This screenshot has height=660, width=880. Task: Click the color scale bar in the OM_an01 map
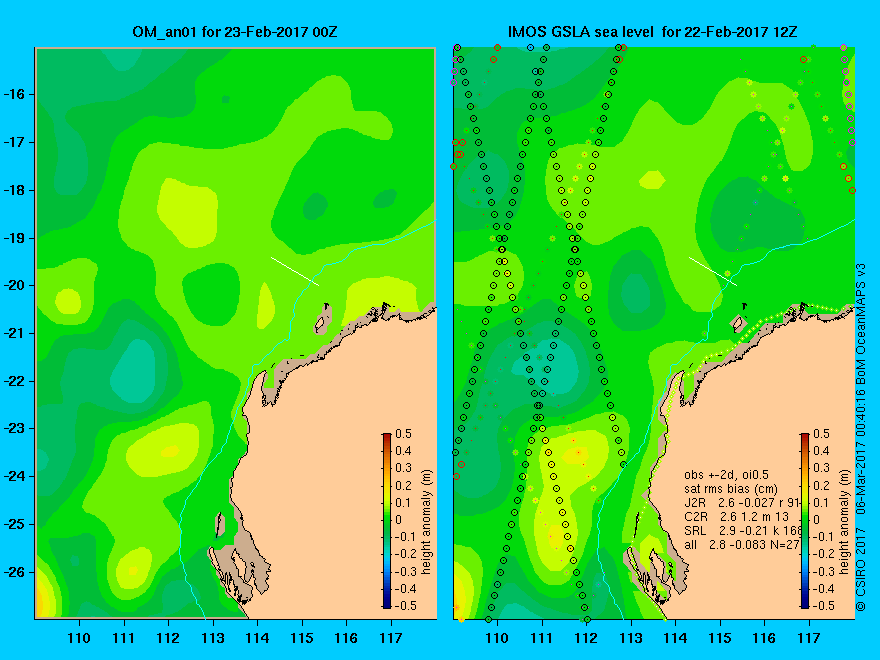pos(387,520)
